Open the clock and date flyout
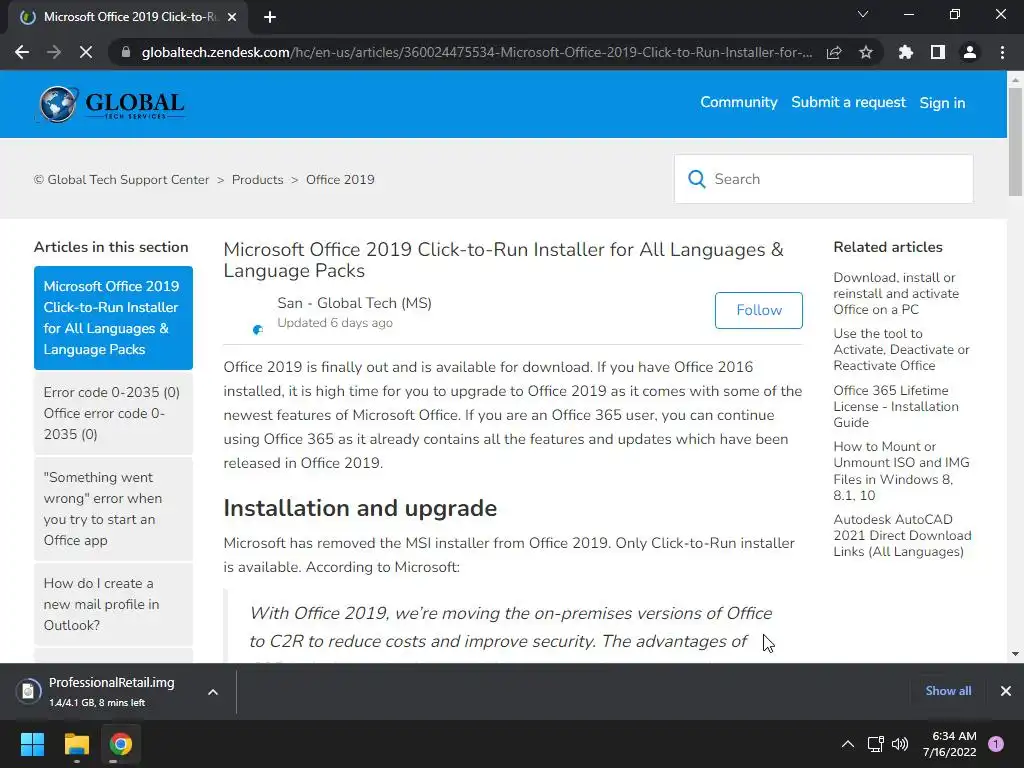This screenshot has width=1024, height=768. coord(950,744)
